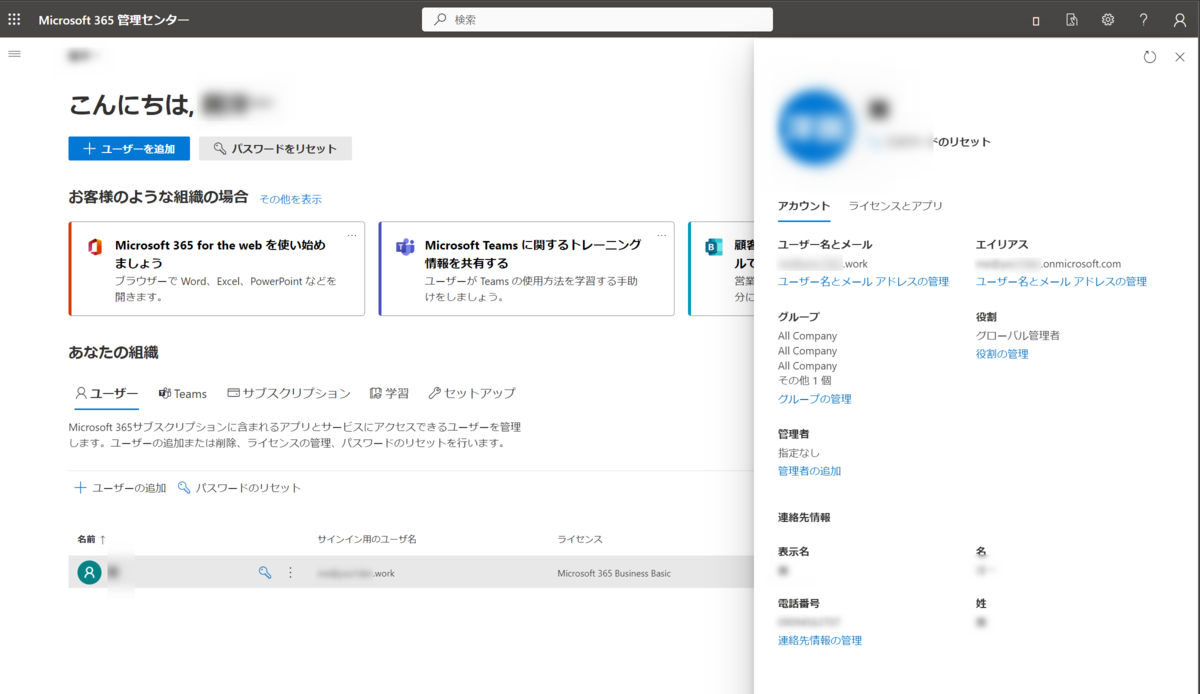Open the グループの管理 link
1200x694 pixels.
815,399
